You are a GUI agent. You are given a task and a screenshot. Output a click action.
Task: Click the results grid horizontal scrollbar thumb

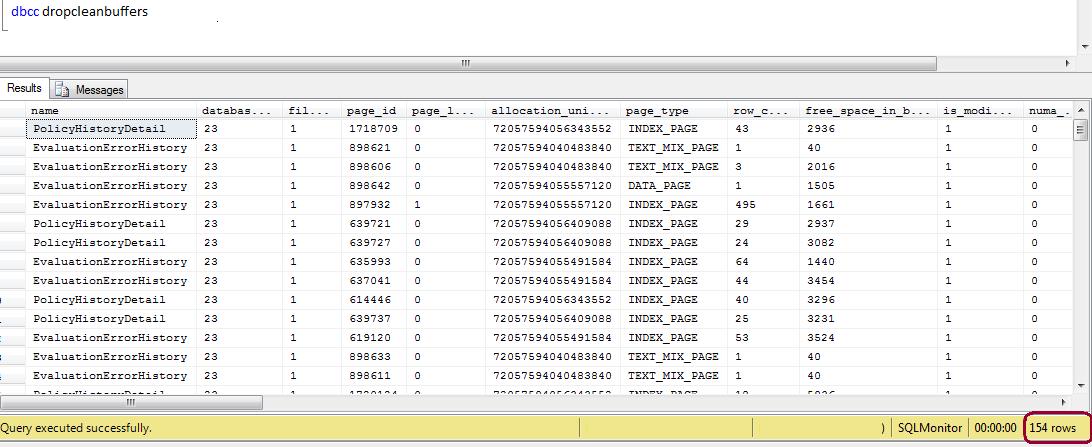point(132,403)
